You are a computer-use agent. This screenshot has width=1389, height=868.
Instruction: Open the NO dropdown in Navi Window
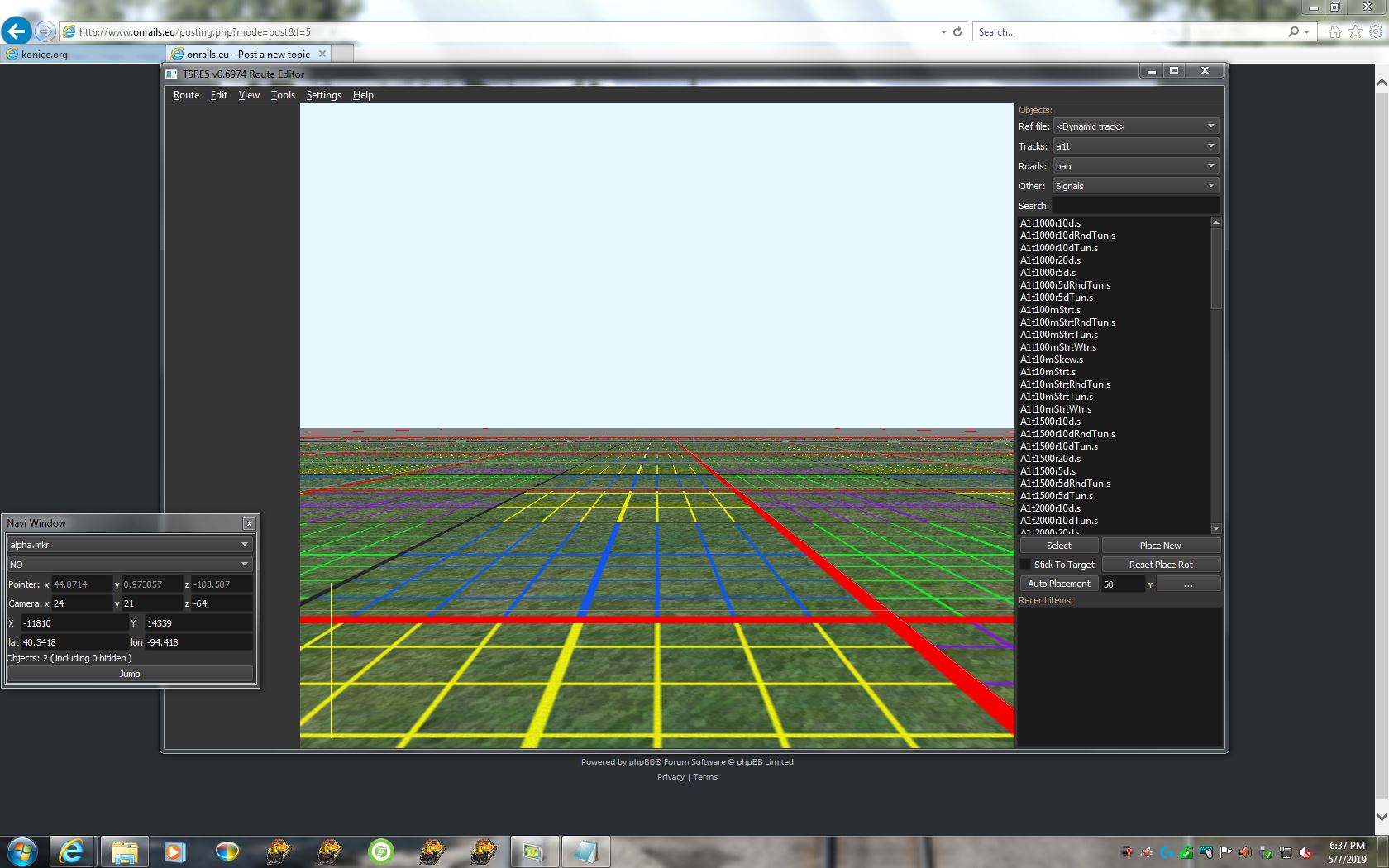[x=129, y=565]
